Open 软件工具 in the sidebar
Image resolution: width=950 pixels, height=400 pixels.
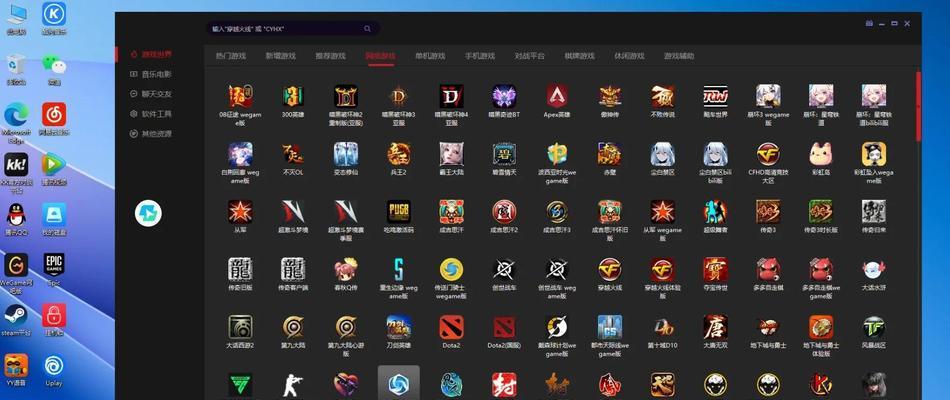pyautogui.click(x=151, y=114)
